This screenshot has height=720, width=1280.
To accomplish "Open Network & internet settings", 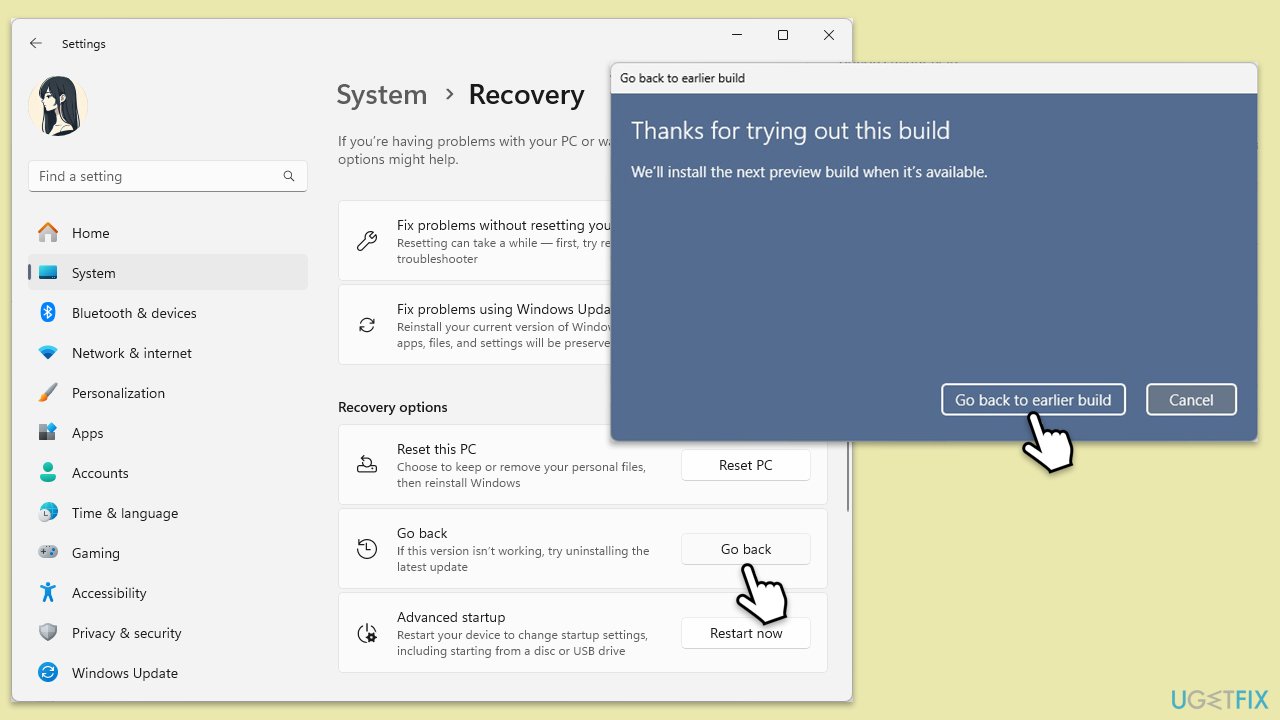I will point(132,353).
